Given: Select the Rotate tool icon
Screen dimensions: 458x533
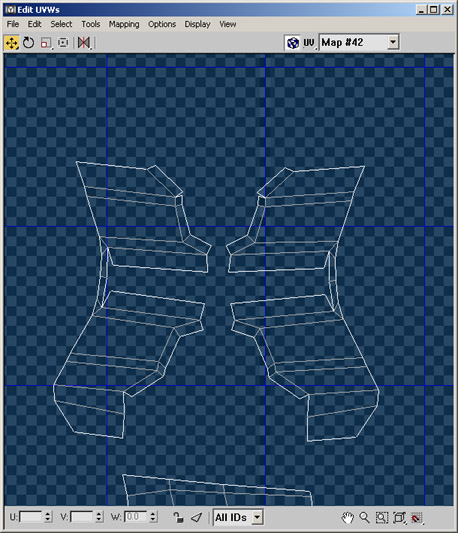Looking at the screenshot, I should (x=29, y=43).
